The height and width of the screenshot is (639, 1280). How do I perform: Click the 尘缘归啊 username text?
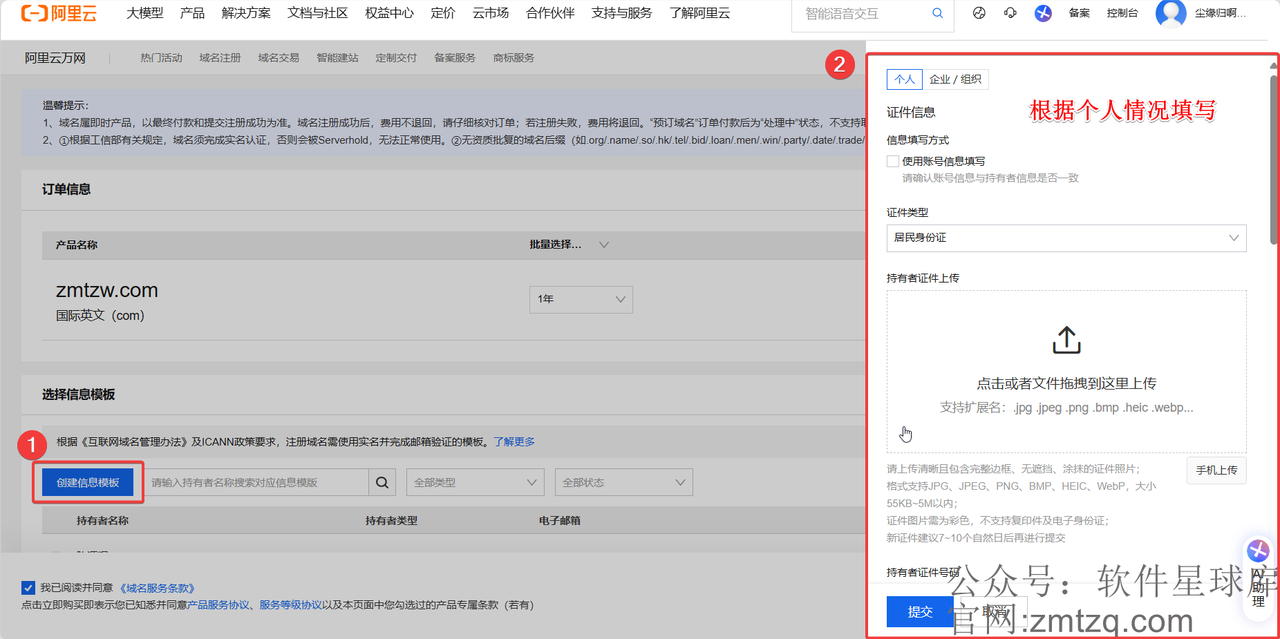1221,13
